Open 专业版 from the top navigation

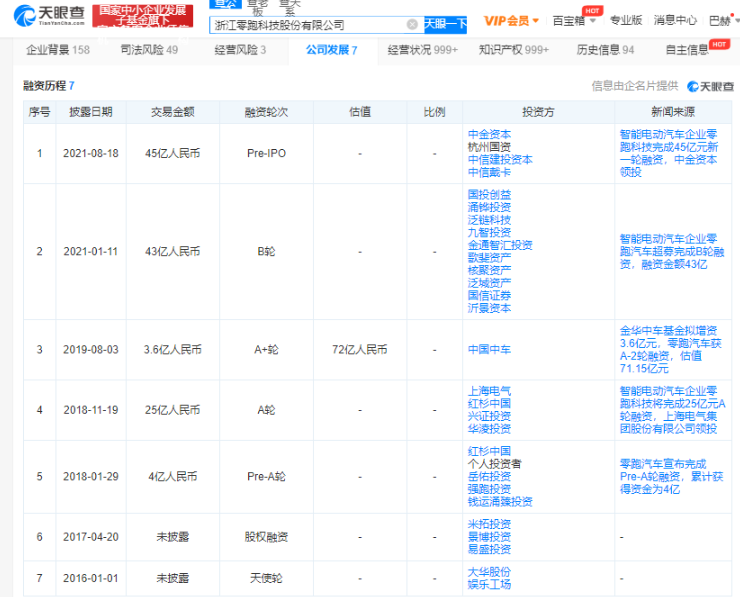(626, 20)
